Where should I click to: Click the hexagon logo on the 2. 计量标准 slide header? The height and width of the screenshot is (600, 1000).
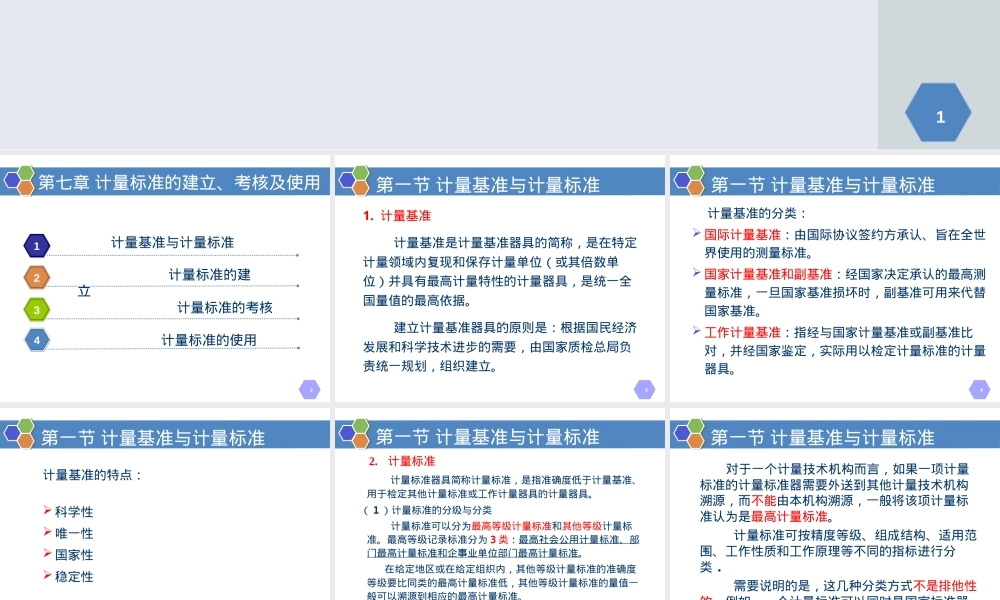[354, 434]
